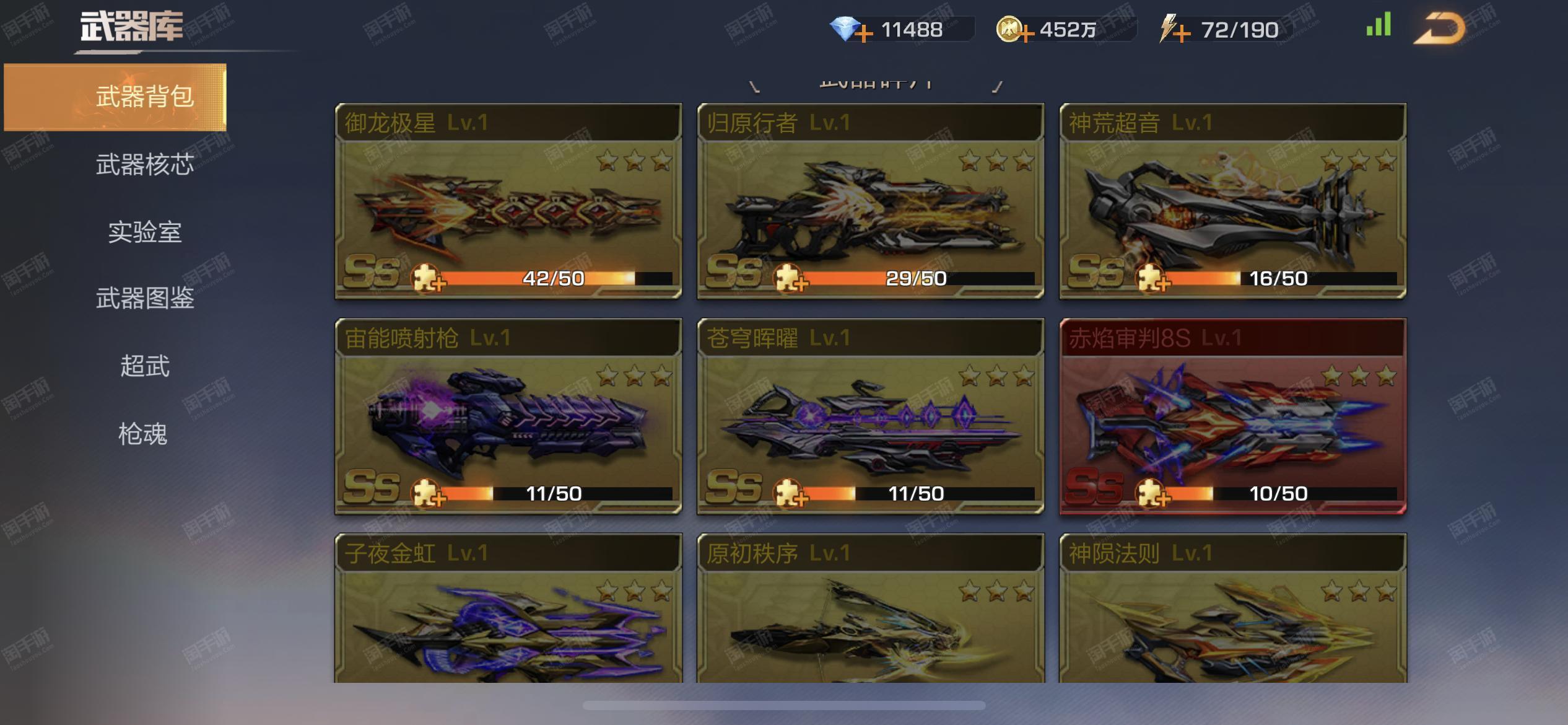The image size is (1568, 725).
Task: Add gold coins with the plus icon
Action: point(1026,32)
